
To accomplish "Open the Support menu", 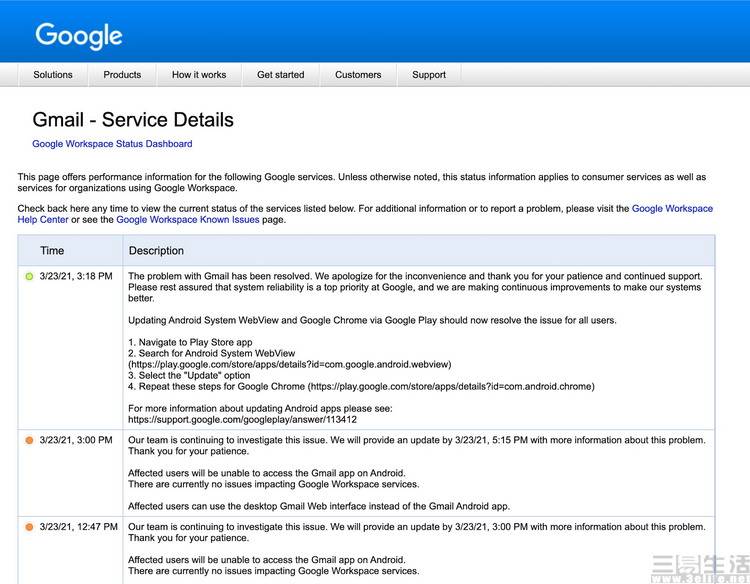I will pyautogui.click(x=429, y=75).
